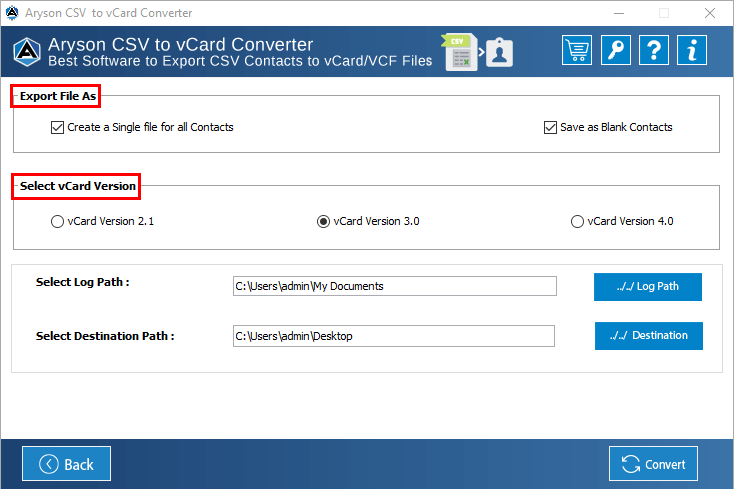Click the log path text field
734x489 pixels.
[x=395, y=286]
